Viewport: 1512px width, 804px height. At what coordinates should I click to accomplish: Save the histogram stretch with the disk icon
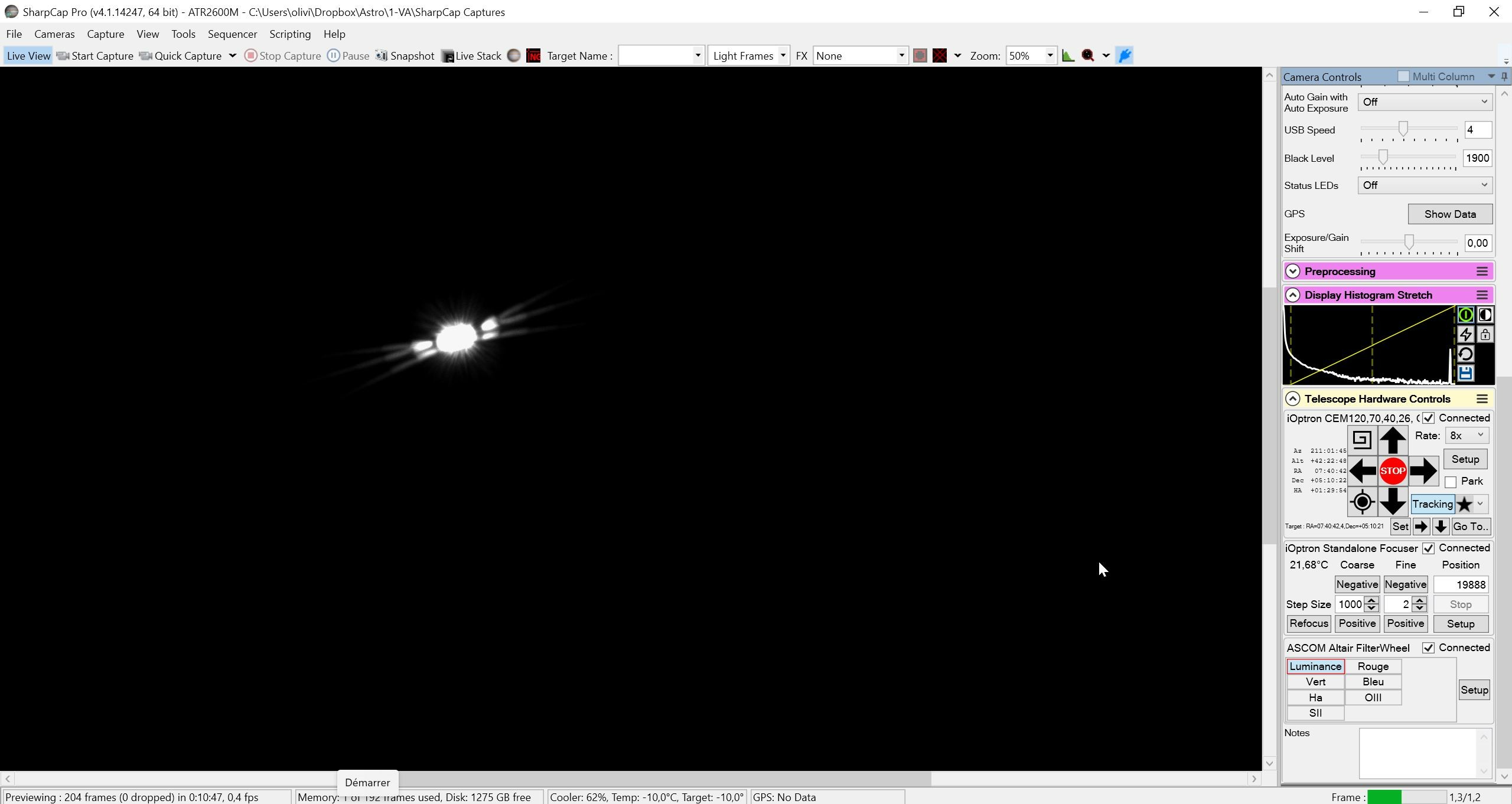pos(1465,373)
